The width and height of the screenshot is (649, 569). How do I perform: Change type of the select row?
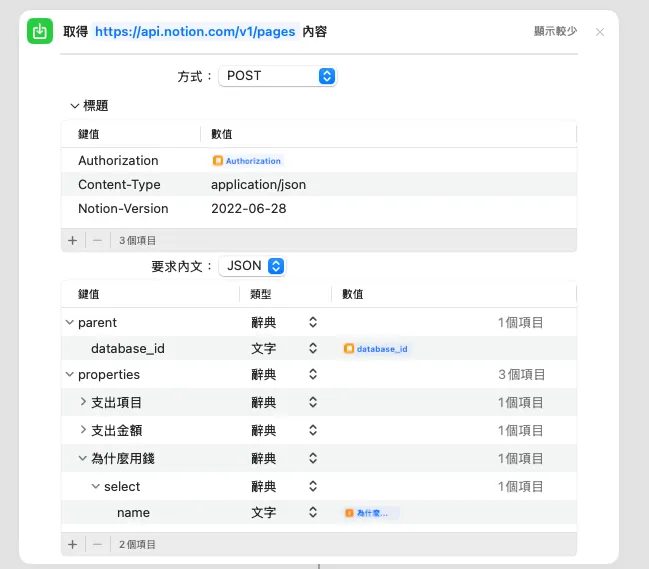coord(313,486)
